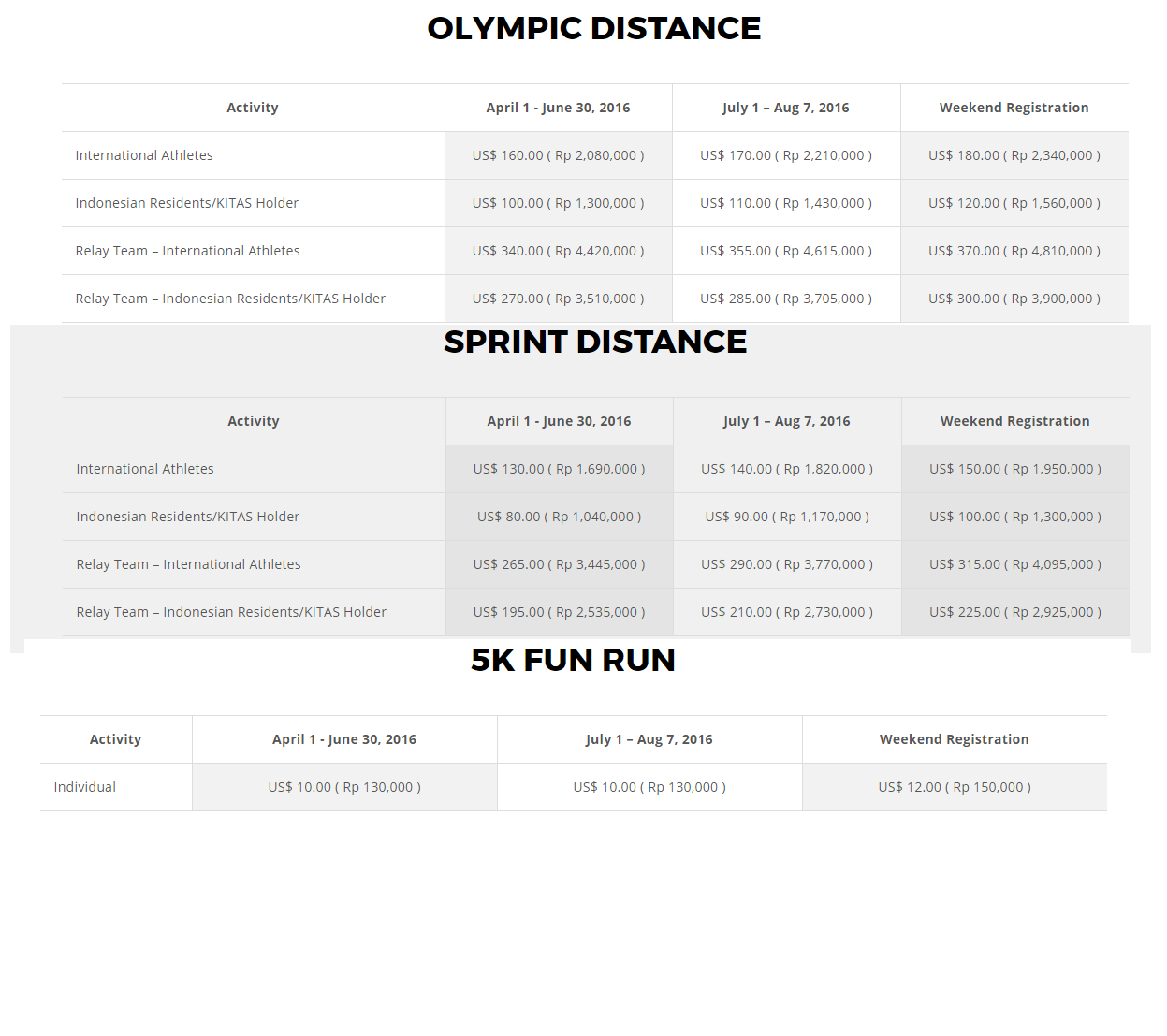Click the SPRINT DISTANCE heading
Viewport: 1167px width, 1036px height.
595,342
